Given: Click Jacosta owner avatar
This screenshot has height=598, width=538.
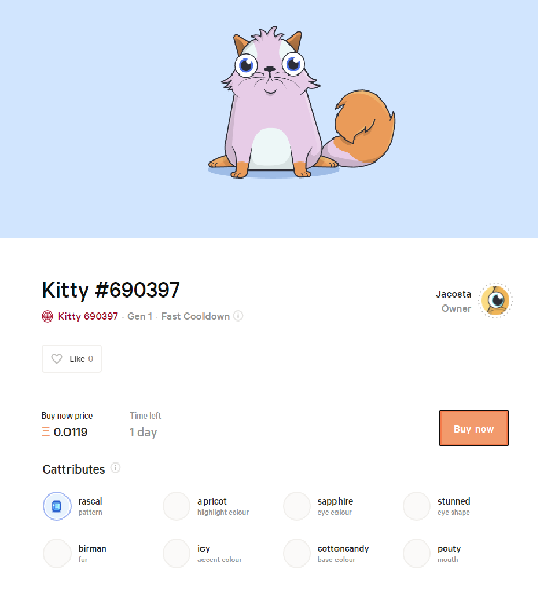Looking at the screenshot, I should click(495, 301).
